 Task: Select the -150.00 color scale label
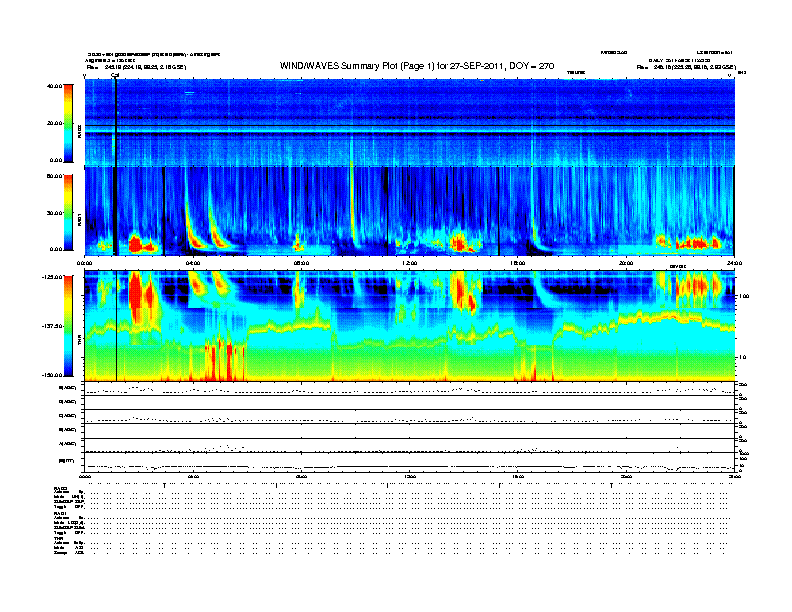(52, 375)
